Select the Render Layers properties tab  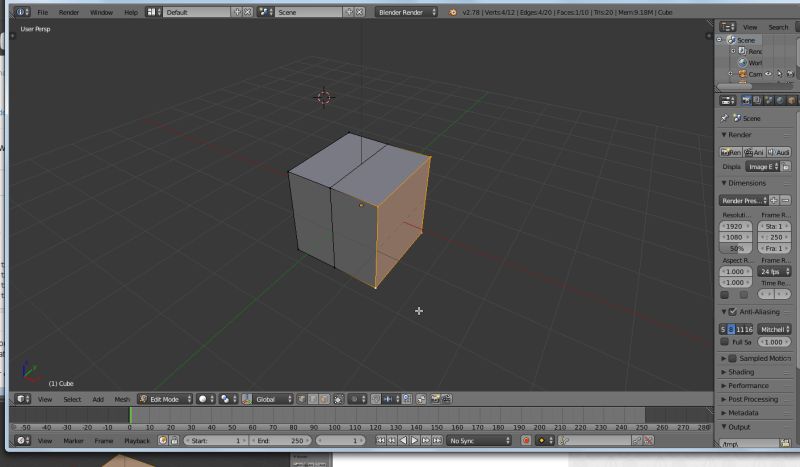(758, 100)
